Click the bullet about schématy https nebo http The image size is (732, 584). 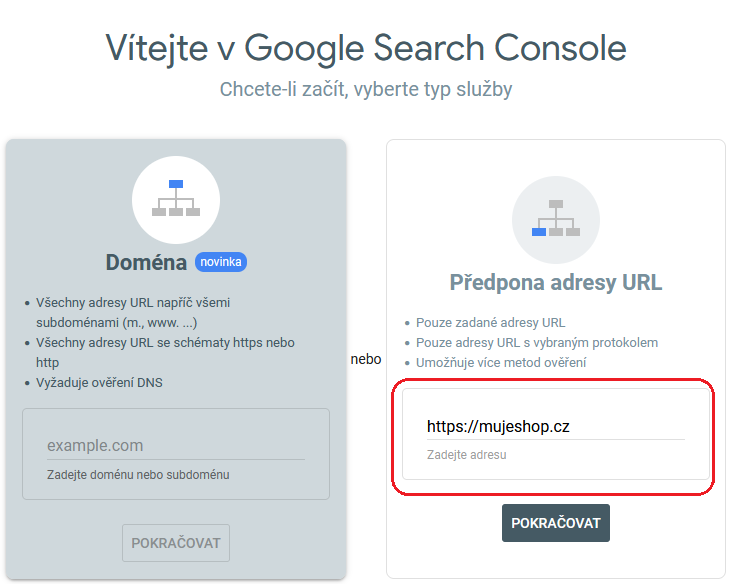click(165, 352)
